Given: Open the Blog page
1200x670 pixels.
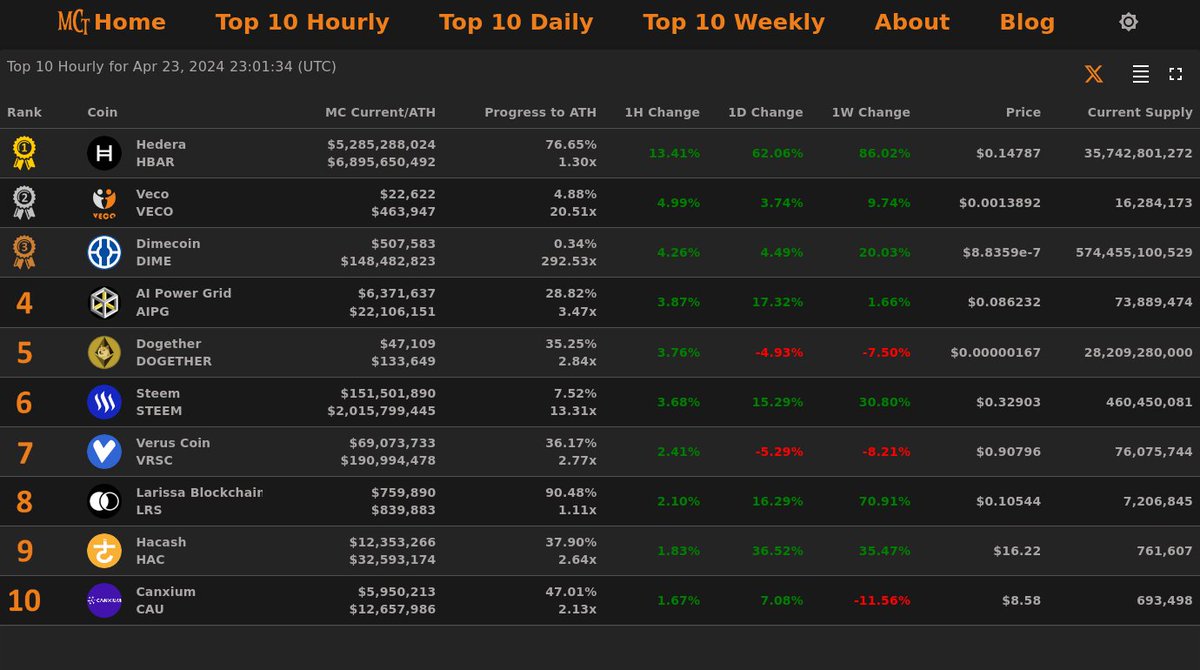Looking at the screenshot, I should coord(1027,22).
